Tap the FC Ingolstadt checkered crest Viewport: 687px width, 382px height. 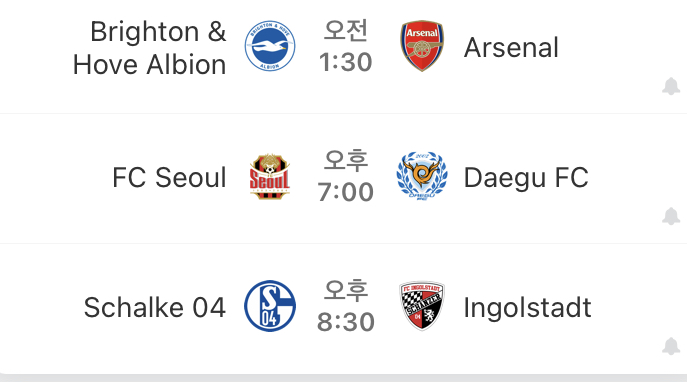point(422,306)
